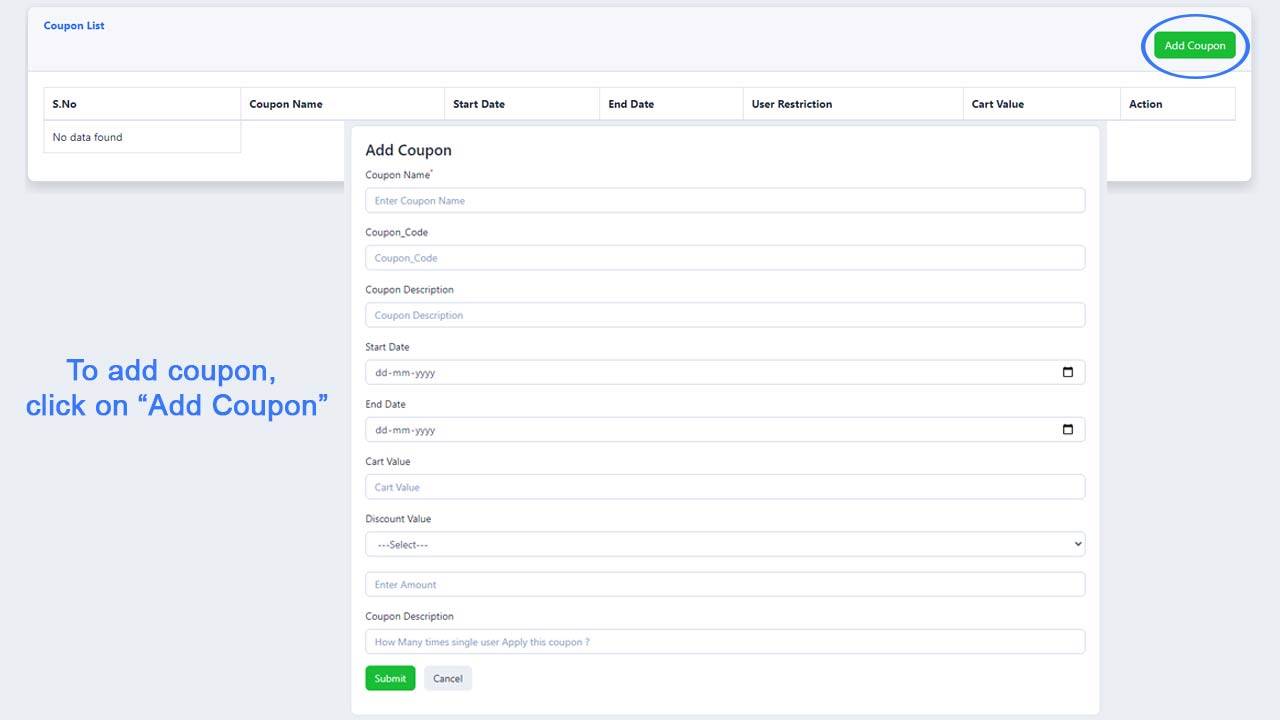Expand the Discount Value select dropdown
The height and width of the screenshot is (720, 1280).
pos(724,544)
